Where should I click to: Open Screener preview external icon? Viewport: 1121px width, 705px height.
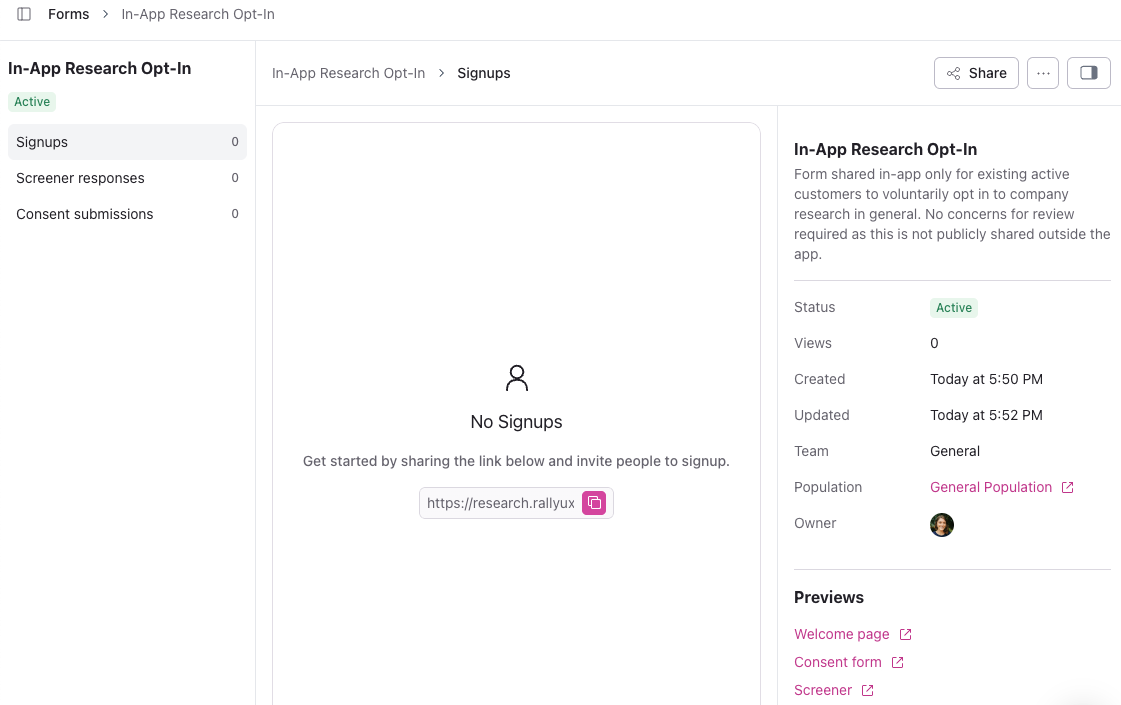click(x=868, y=690)
